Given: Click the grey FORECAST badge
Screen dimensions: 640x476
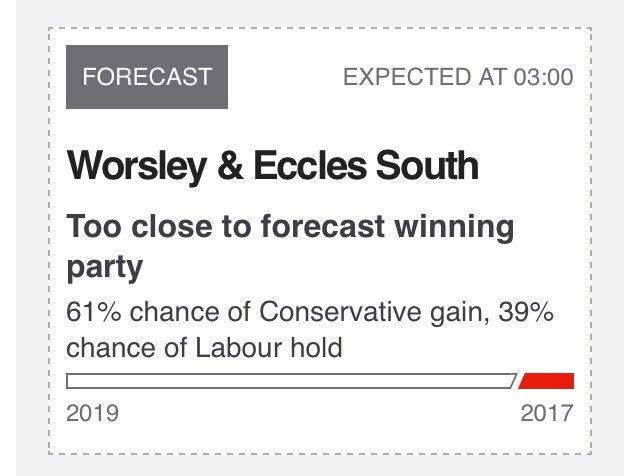Looking at the screenshot, I should pos(147,77).
